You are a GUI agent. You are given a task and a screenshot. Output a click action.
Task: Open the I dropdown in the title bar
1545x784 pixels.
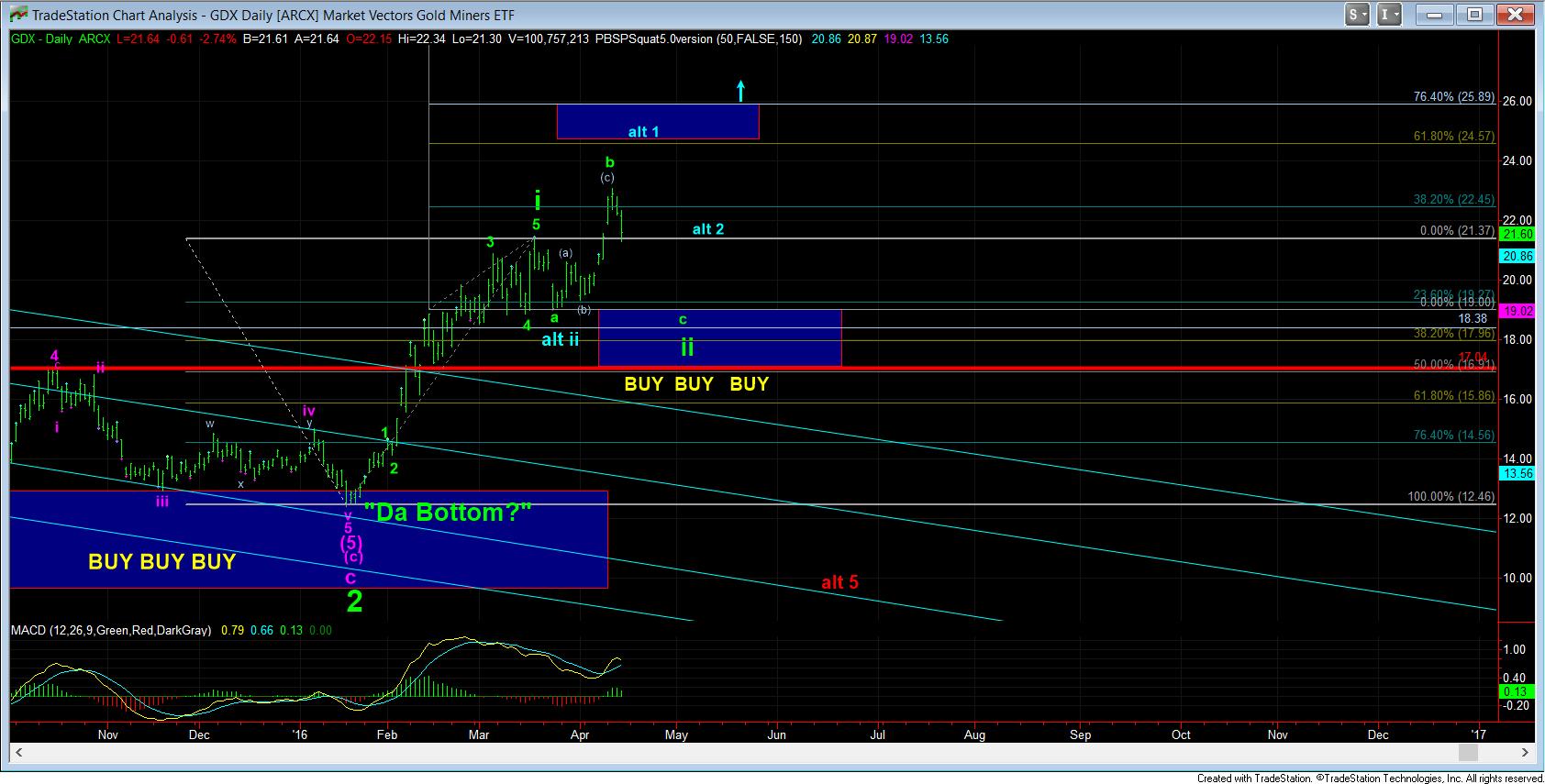click(x=1390, y=15)
